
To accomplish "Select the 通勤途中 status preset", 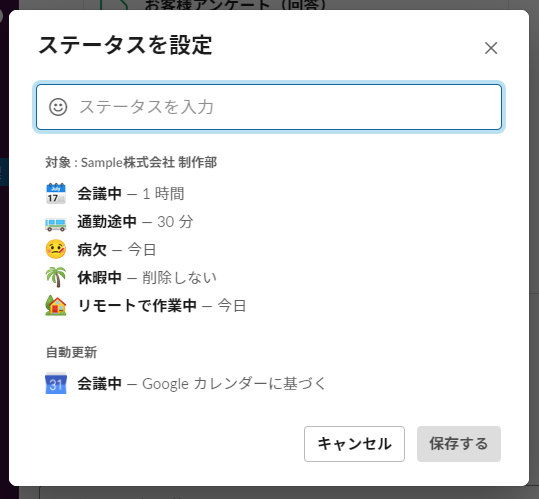I will [x=119, y=222].
